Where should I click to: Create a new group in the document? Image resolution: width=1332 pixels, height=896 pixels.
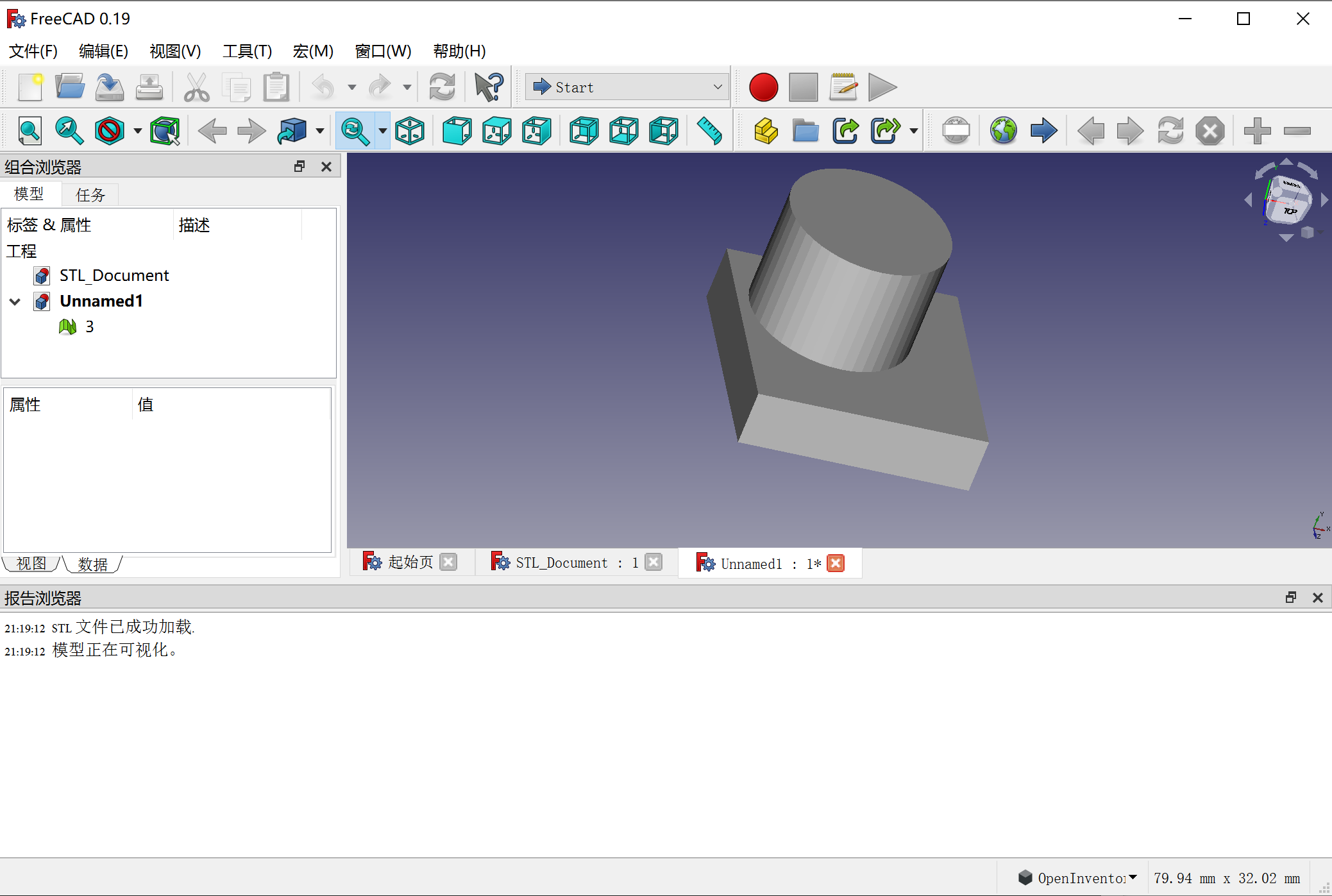[x=805, y=130]
